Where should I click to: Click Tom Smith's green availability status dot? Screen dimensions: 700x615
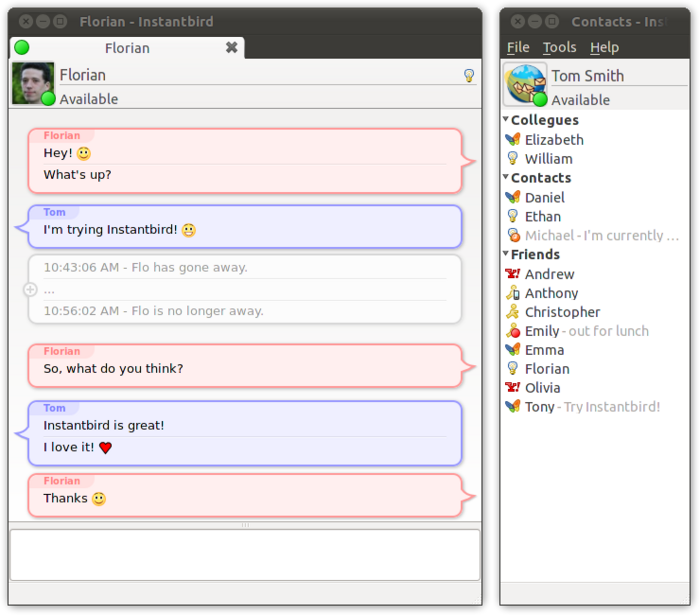(x=540, y=100)
